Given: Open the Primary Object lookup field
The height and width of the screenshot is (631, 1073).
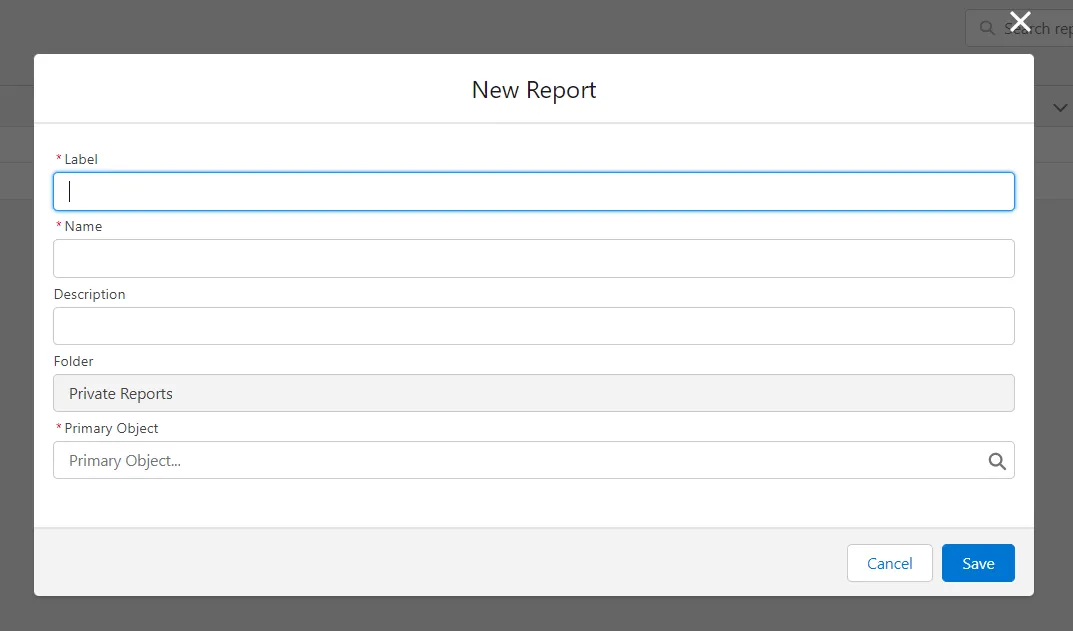Looking at the screenshot, I should click(x=520, y=461).
